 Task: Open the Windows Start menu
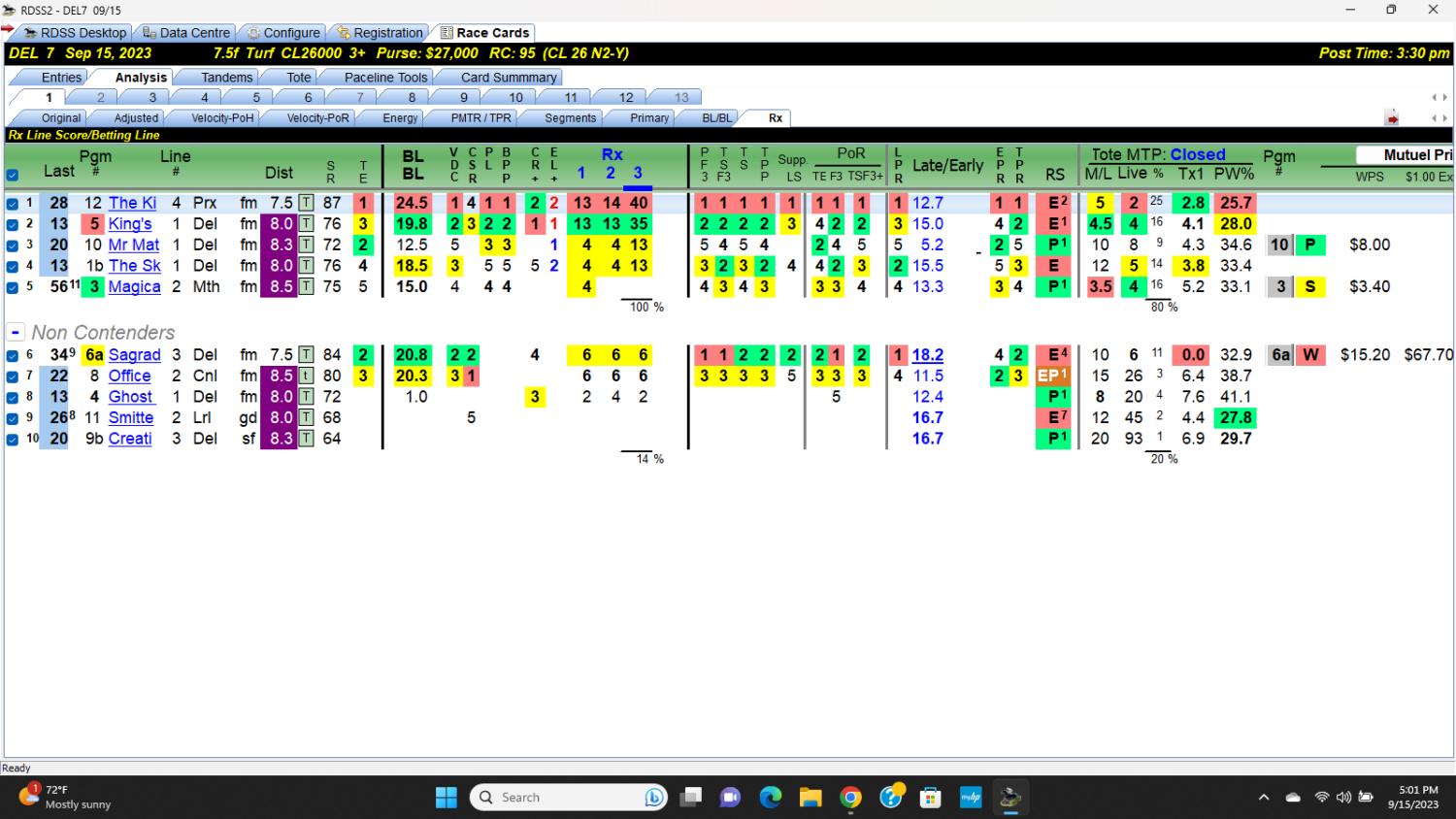coord(447,798)
